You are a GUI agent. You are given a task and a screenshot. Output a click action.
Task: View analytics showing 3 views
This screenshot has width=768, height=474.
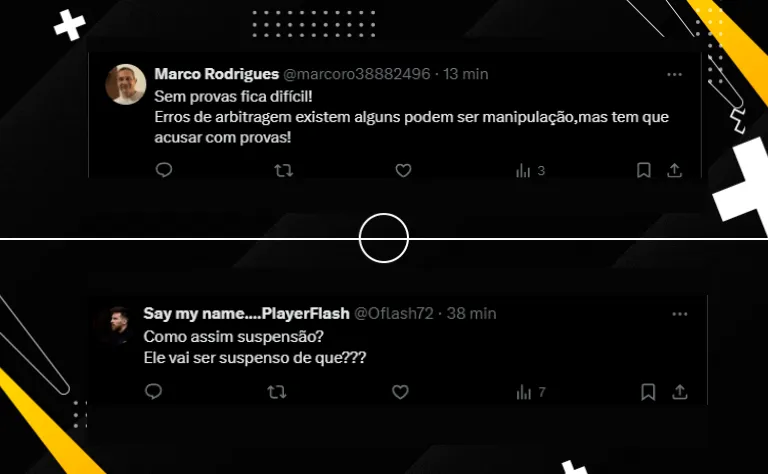[x=530, y=170]
